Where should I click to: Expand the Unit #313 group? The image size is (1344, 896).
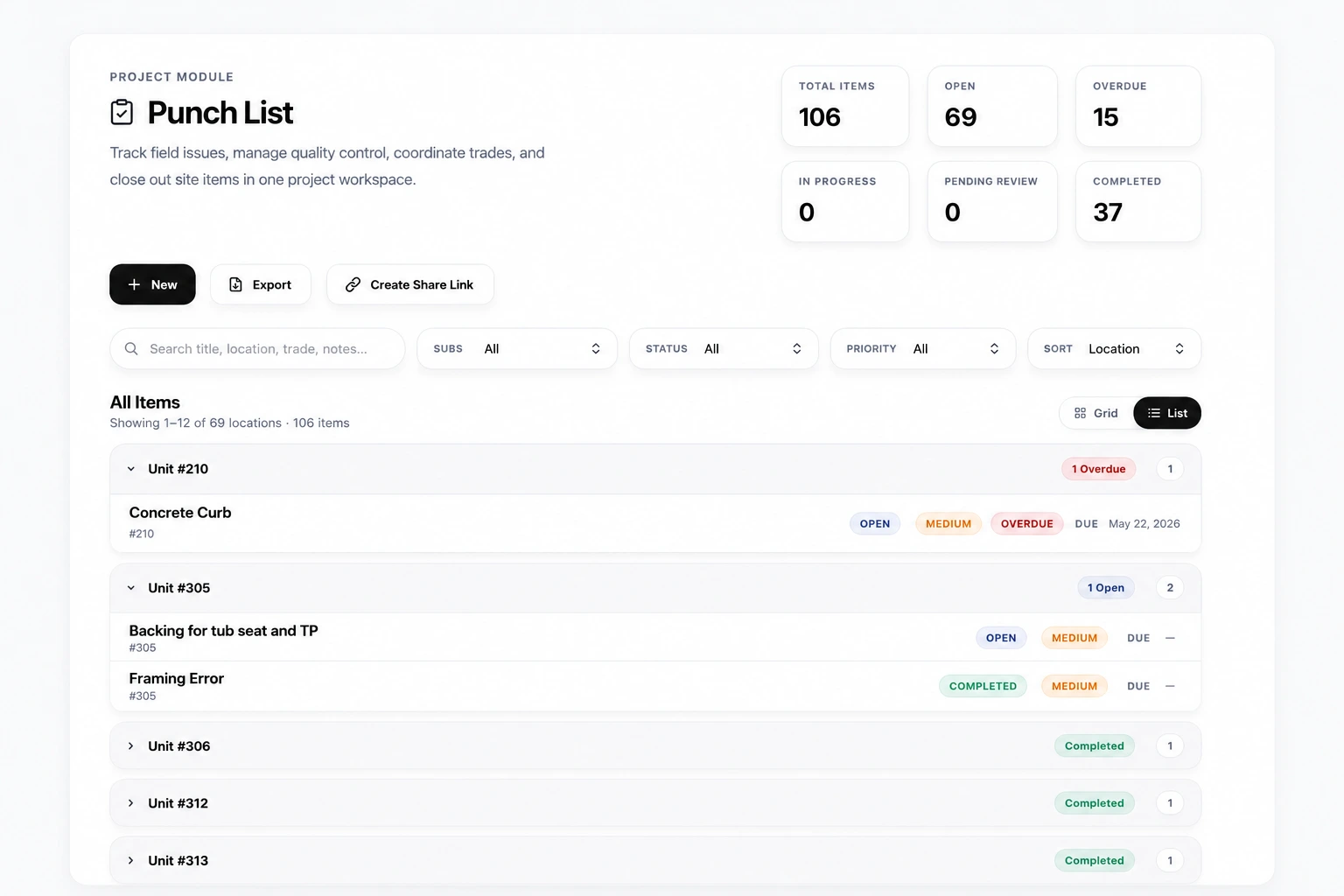(131, 861)
